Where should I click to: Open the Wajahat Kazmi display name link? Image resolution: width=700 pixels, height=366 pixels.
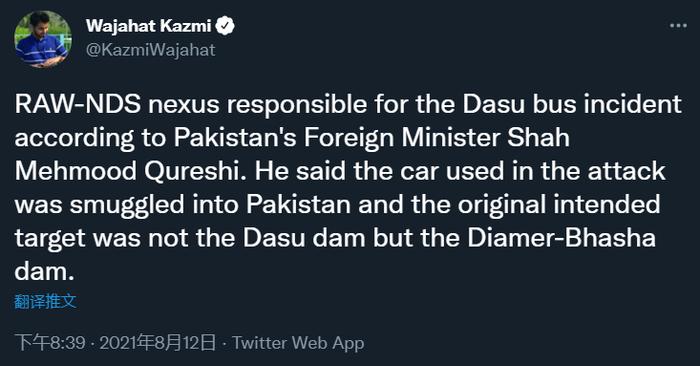pyautogui.click(x=149, y=26)
